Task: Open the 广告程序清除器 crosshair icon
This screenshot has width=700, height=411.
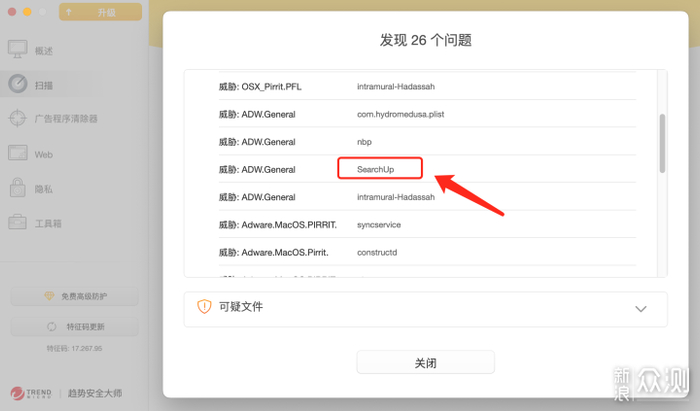Action: (17, 118)
